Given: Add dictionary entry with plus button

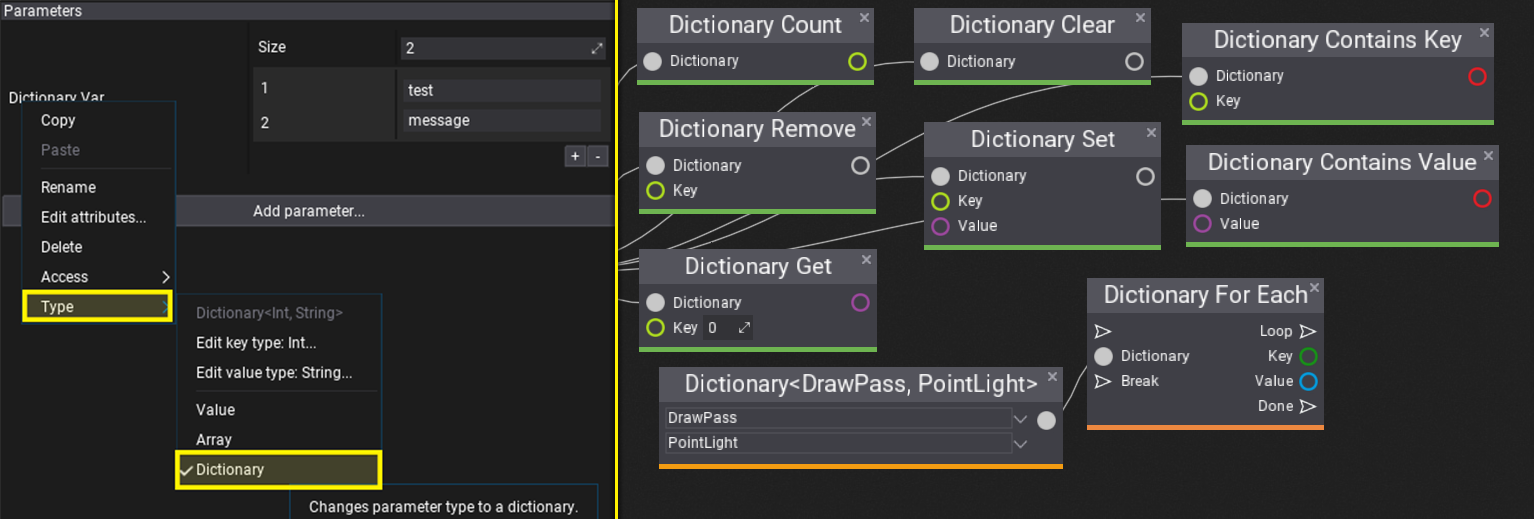Looking at the screenshot, I should [575, 156].
